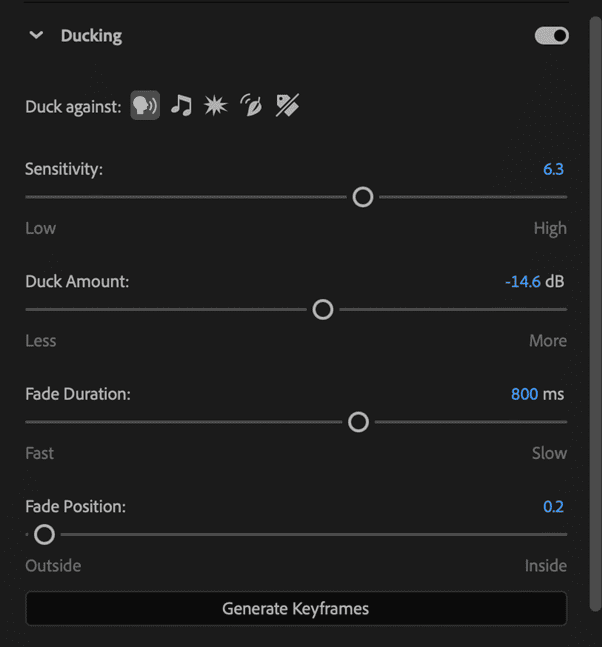Click the Generate Keyframes button
The width and height of the screenshot is (602, 648).
[x=296, y=609]
